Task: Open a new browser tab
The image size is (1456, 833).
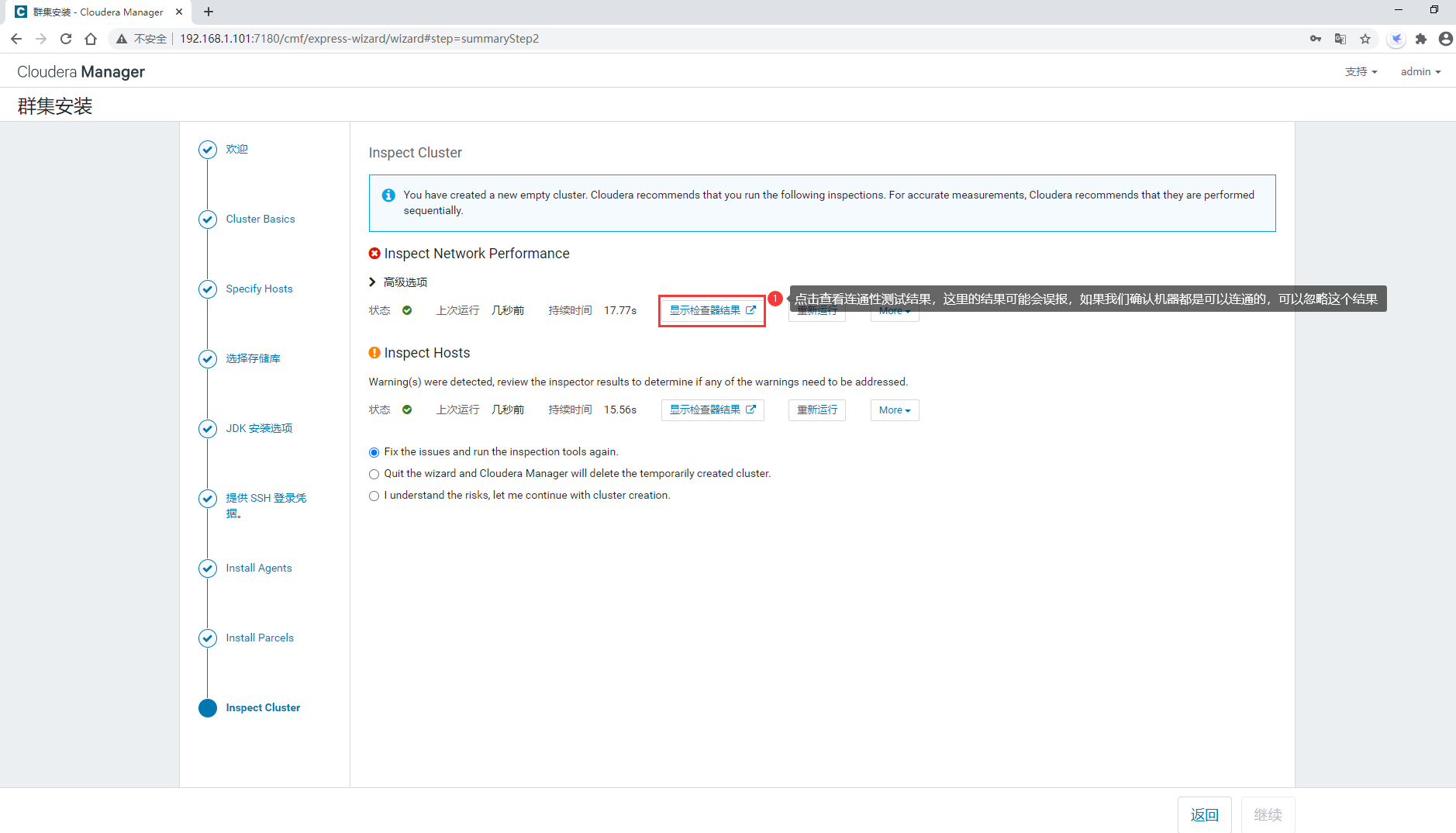Action: 209,12
